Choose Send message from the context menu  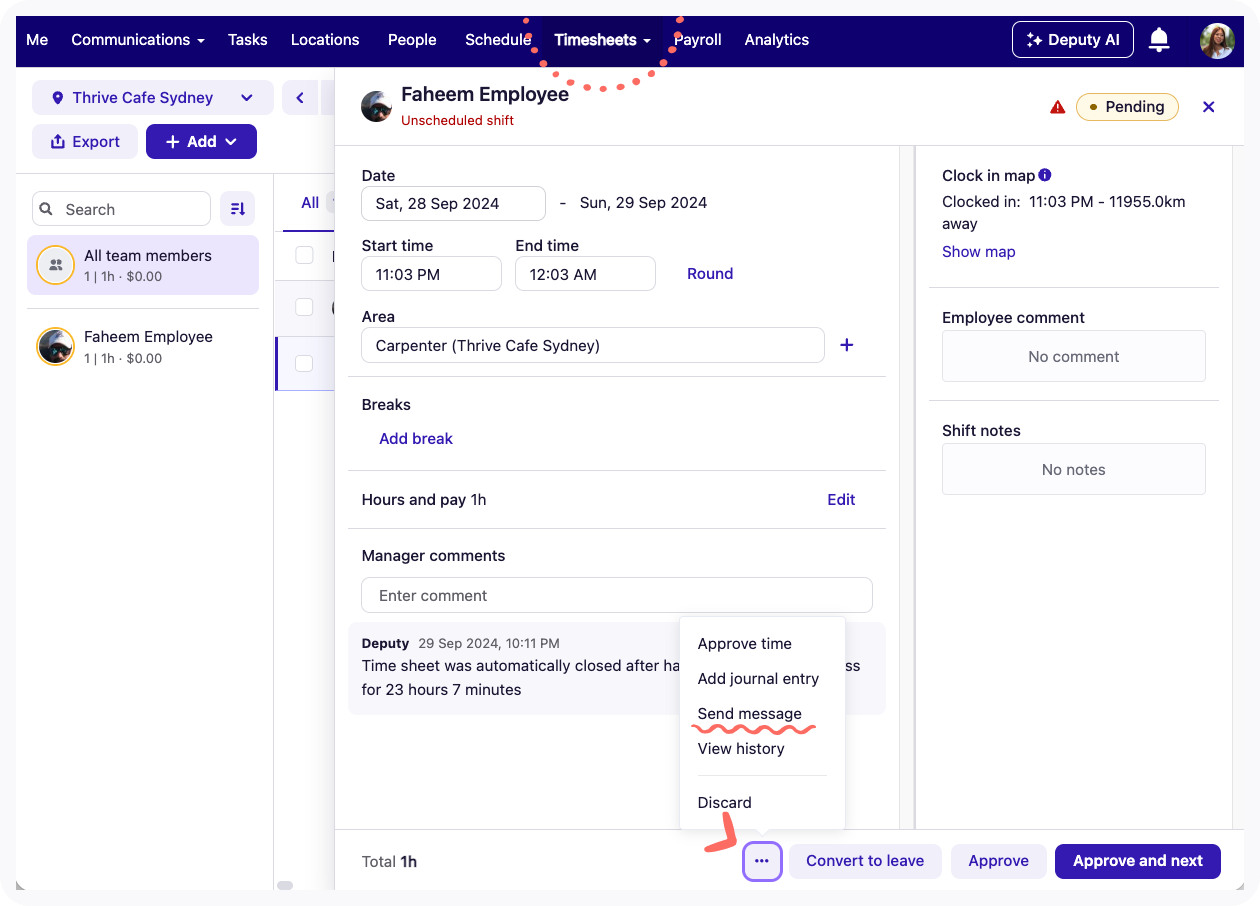click(x=749, y=713)
